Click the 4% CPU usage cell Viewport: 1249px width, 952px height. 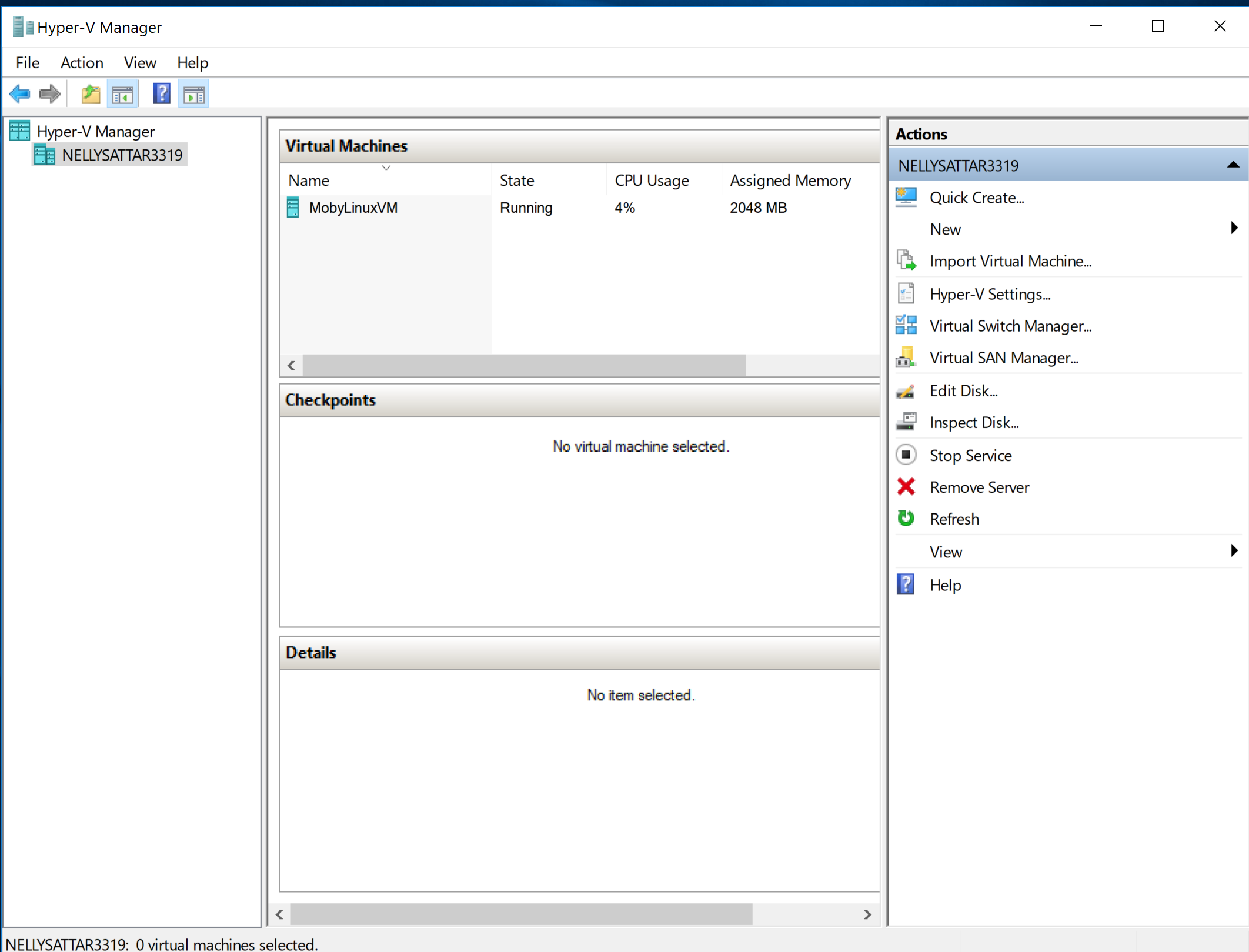[x=624, y=208]
